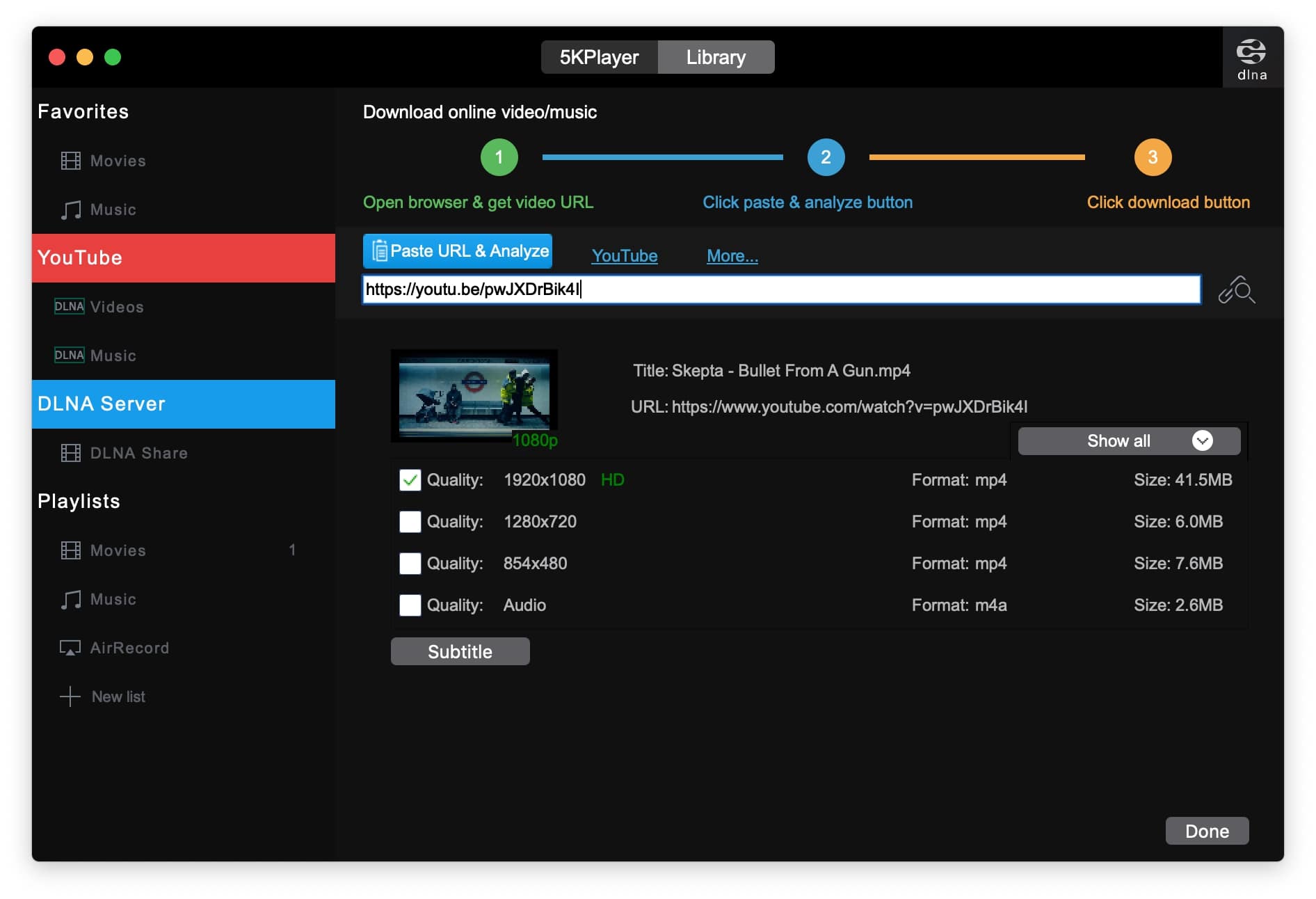Image resolution: width=1316 pixels, height=899 pixels.
Task: Check the 1280x720 quality checkbox
Action: (410, 522)
